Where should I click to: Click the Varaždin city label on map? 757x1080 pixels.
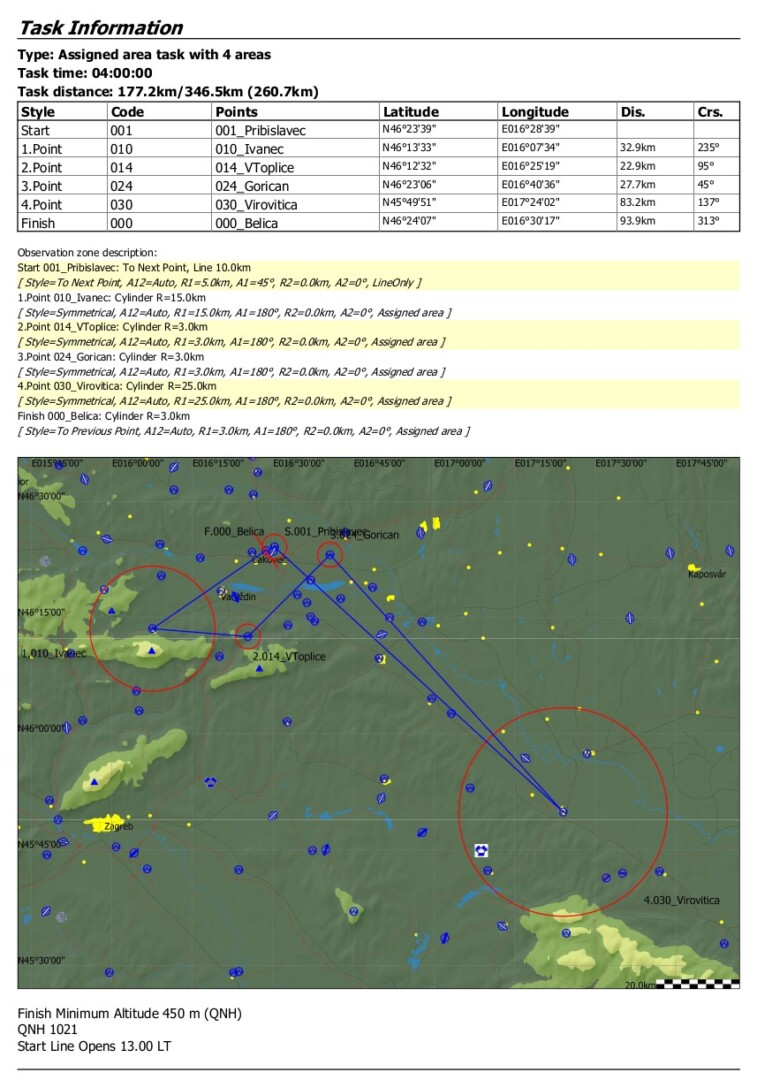tap(238, 596)
